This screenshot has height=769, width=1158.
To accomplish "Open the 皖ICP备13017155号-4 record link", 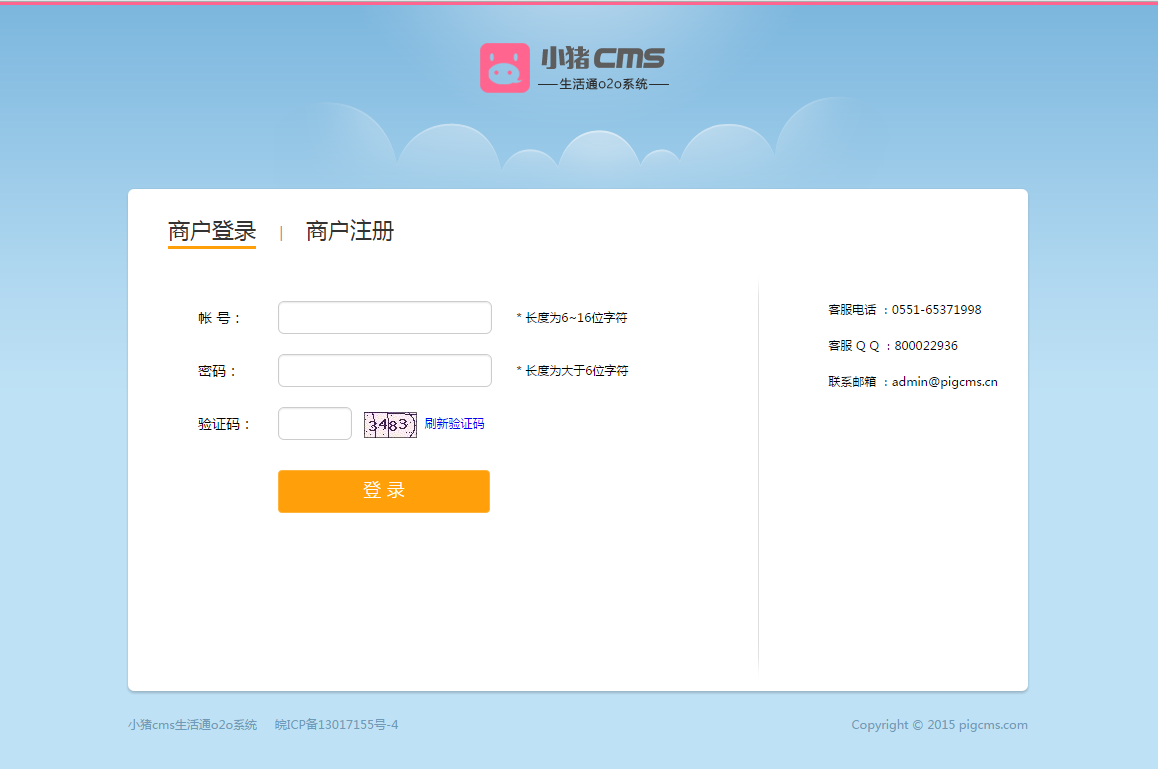I will (x=336, y=724).
